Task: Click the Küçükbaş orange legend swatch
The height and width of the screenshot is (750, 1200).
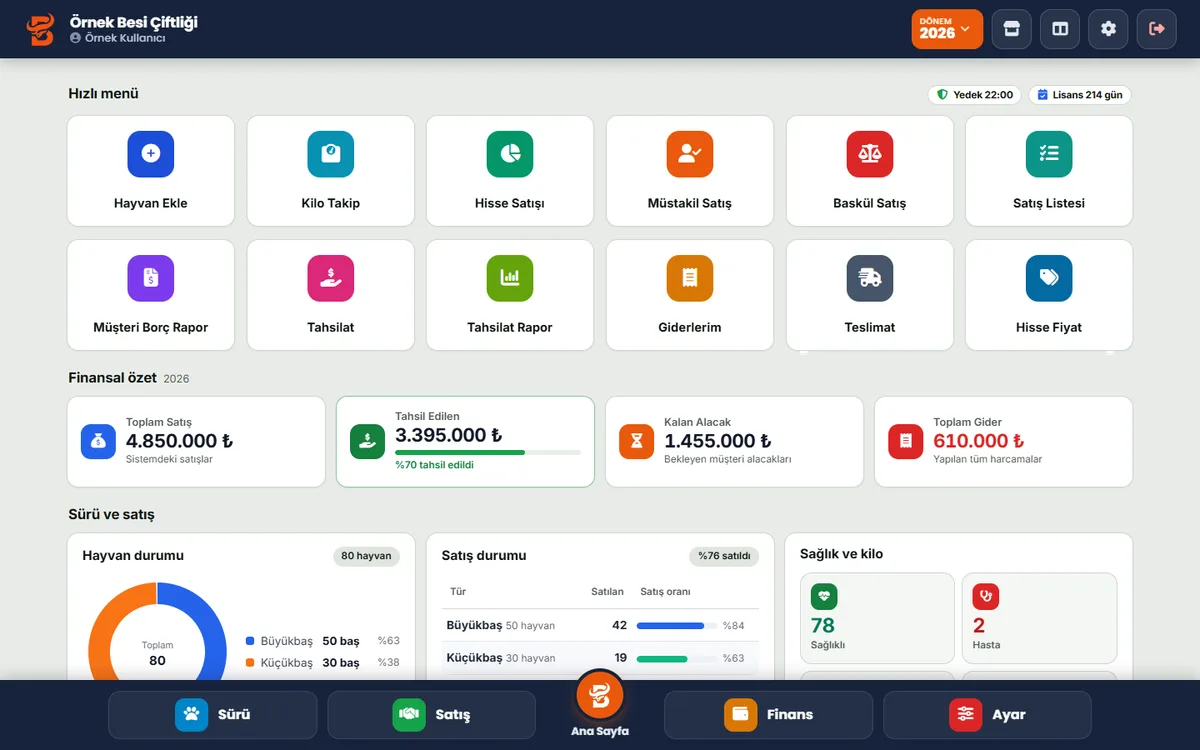Action: point(250,663)
